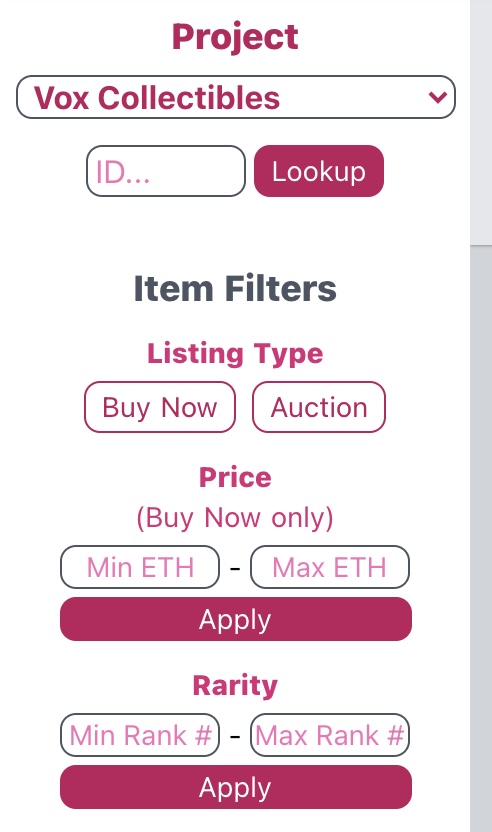Click the scrollbar track below the thumb
Screen dimensions: 492x832
[481, 539]
